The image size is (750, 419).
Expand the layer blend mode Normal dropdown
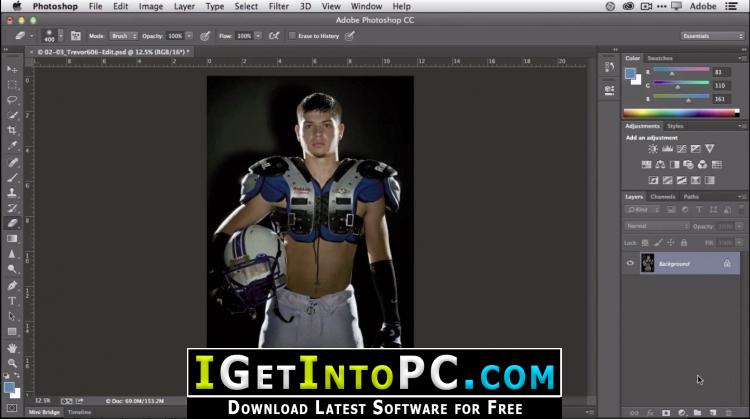657,226
